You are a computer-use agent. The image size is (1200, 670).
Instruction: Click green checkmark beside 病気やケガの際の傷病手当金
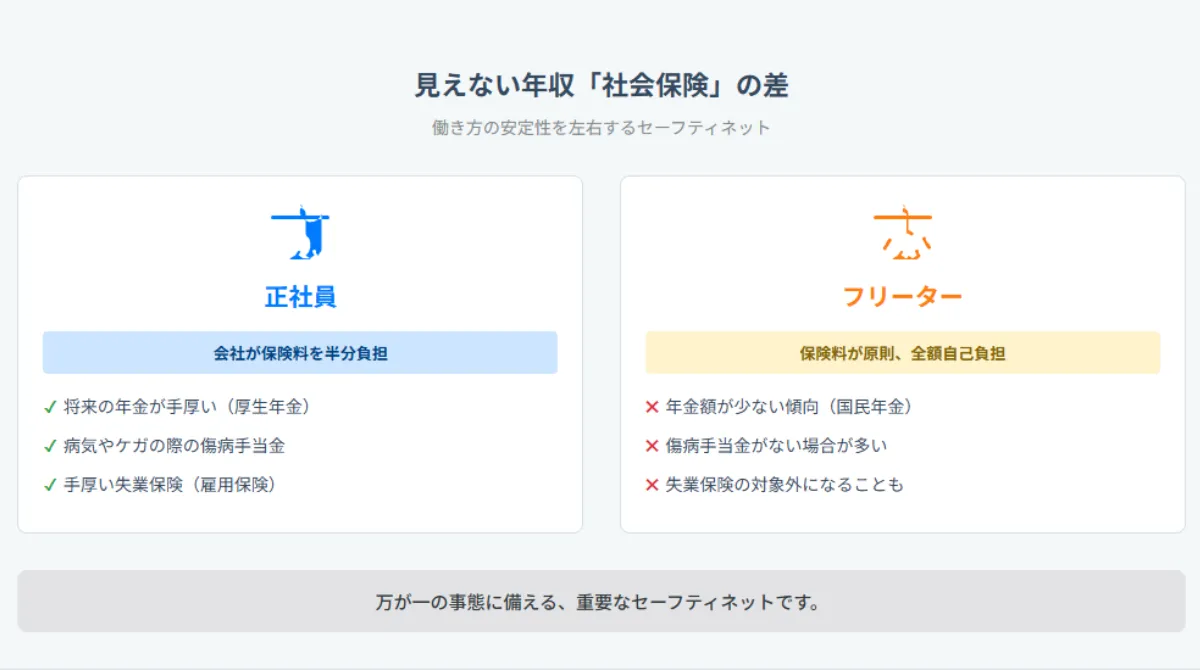(x=50, y=446)
